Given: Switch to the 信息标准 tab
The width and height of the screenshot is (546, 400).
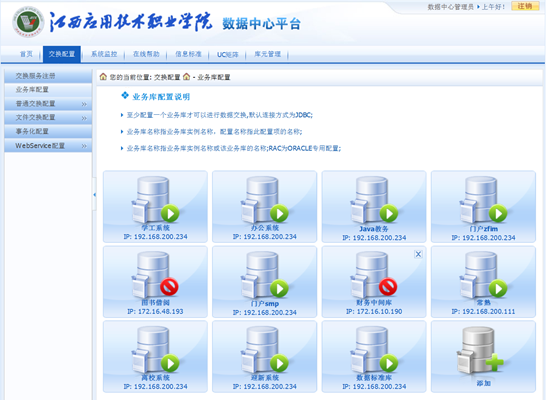Looking at the screenshot, I should (188, 54).
